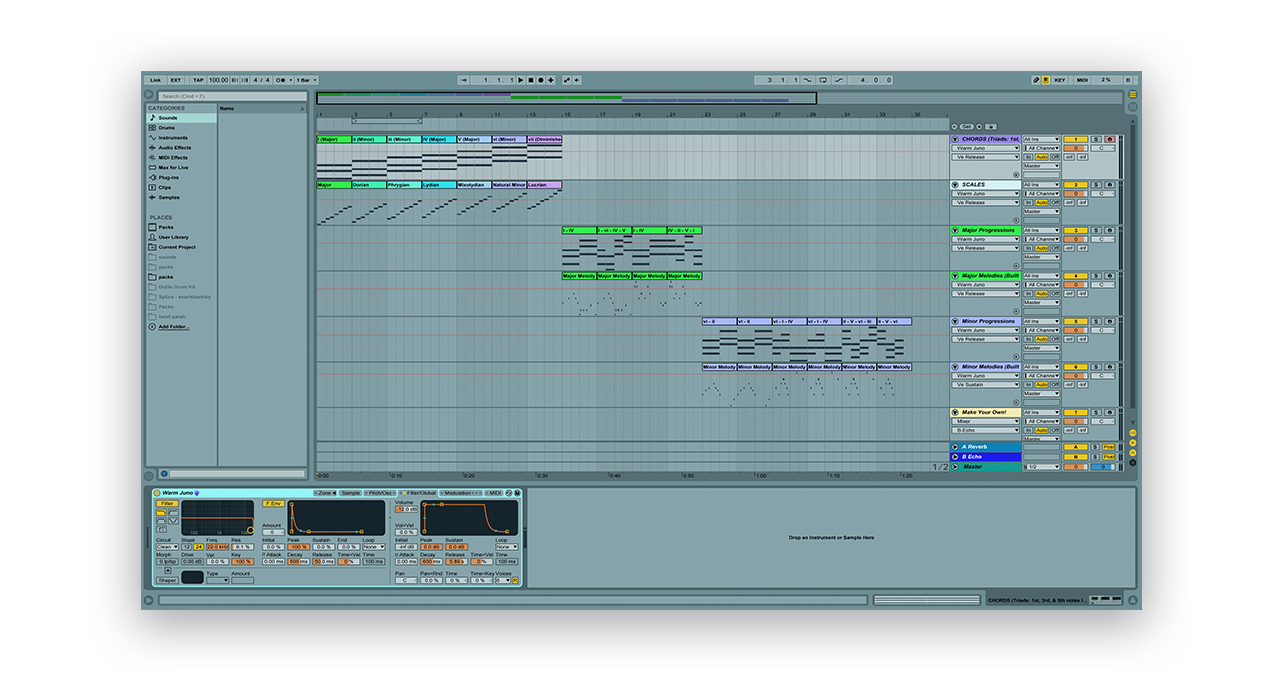Click the browser Search field

click(x=232, y=96)
